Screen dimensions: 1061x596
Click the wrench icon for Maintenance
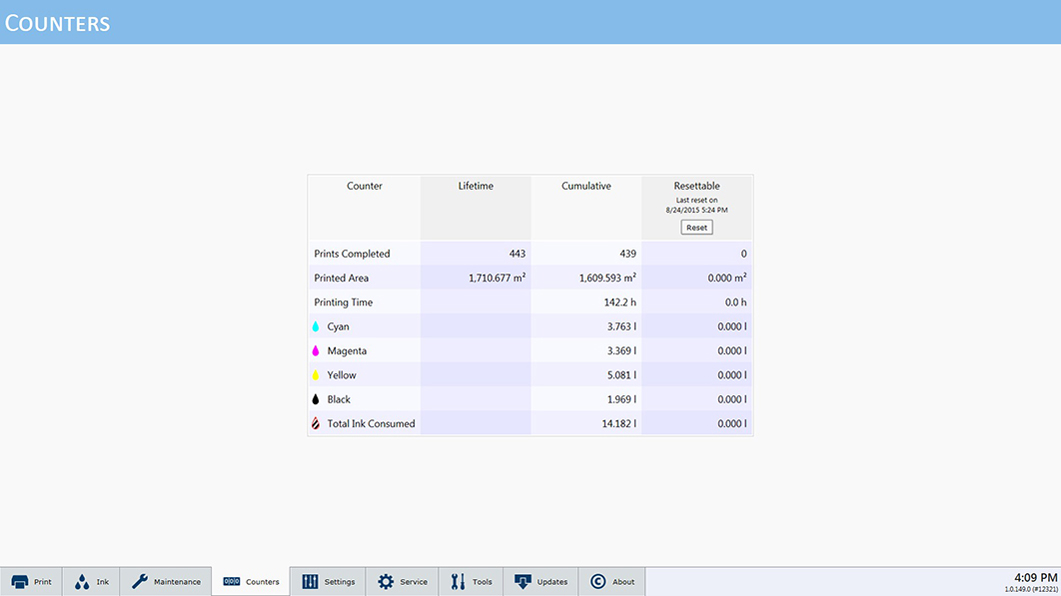click(140, 582)
